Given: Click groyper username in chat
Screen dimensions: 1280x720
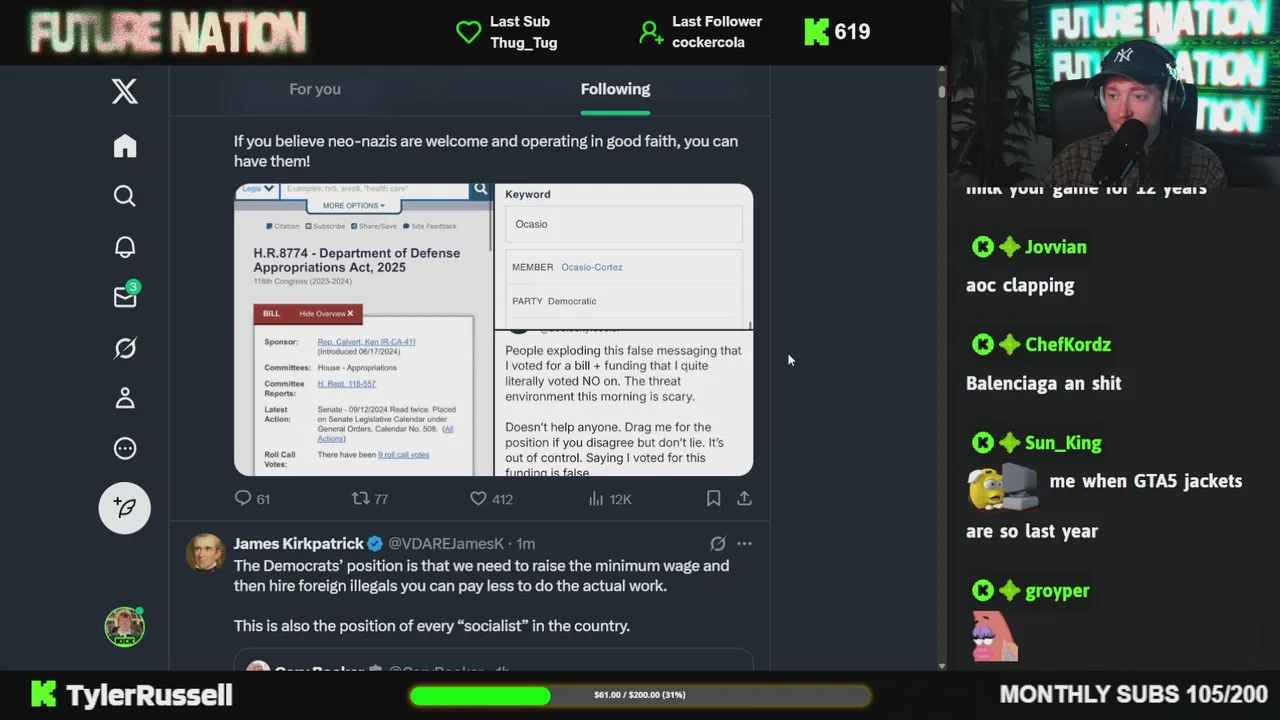Looking at the screenshot, I should tap(1056, 591).
